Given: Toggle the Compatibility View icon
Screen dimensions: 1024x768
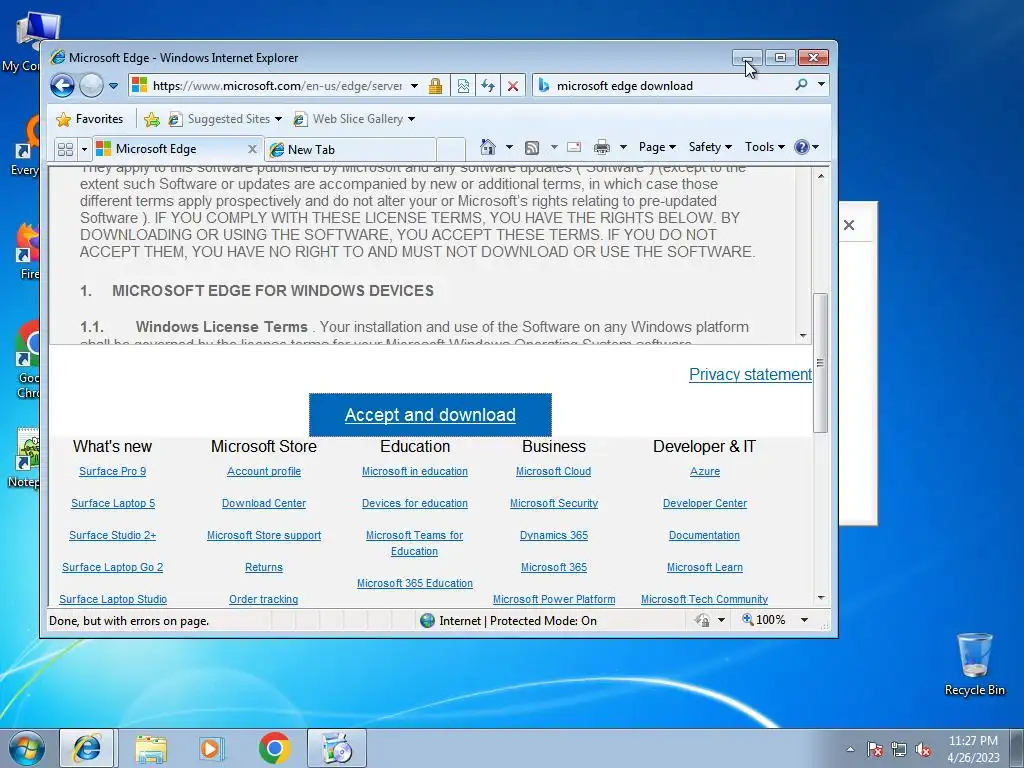Looking at the screenshot, I should coord(463,86).
